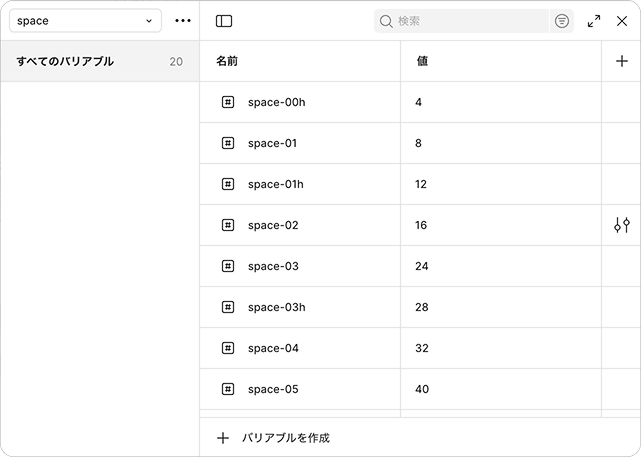Edit the value 24 of space-03
This screenshot has width=641, height=457.
421,266
